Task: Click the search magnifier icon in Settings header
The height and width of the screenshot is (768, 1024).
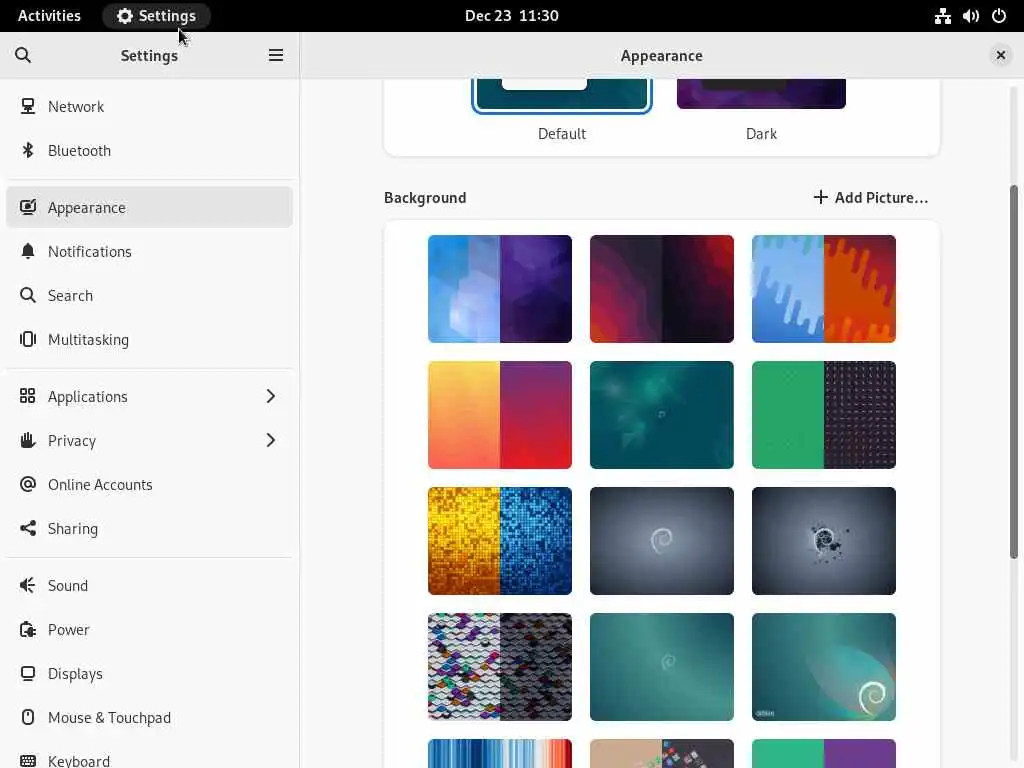Action: 23,56
